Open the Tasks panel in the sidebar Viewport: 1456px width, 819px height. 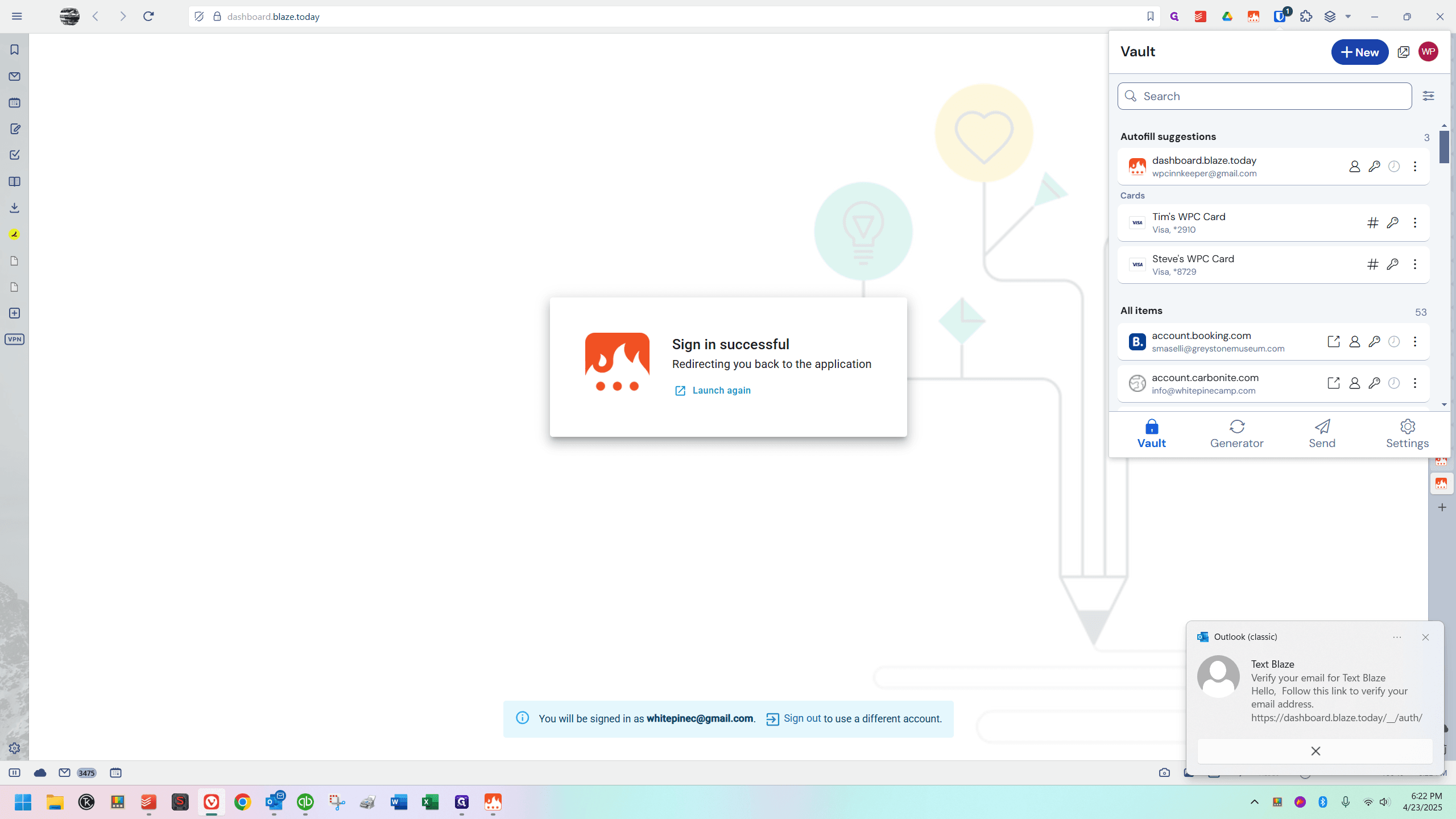click(15, 155)
